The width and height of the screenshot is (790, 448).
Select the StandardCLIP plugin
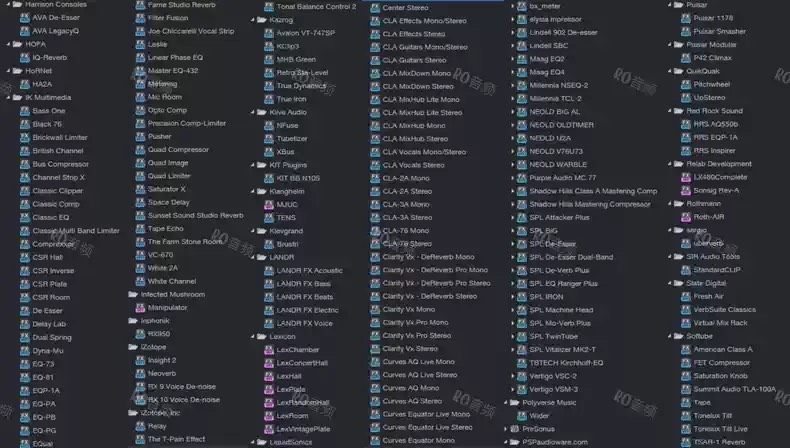717,270
